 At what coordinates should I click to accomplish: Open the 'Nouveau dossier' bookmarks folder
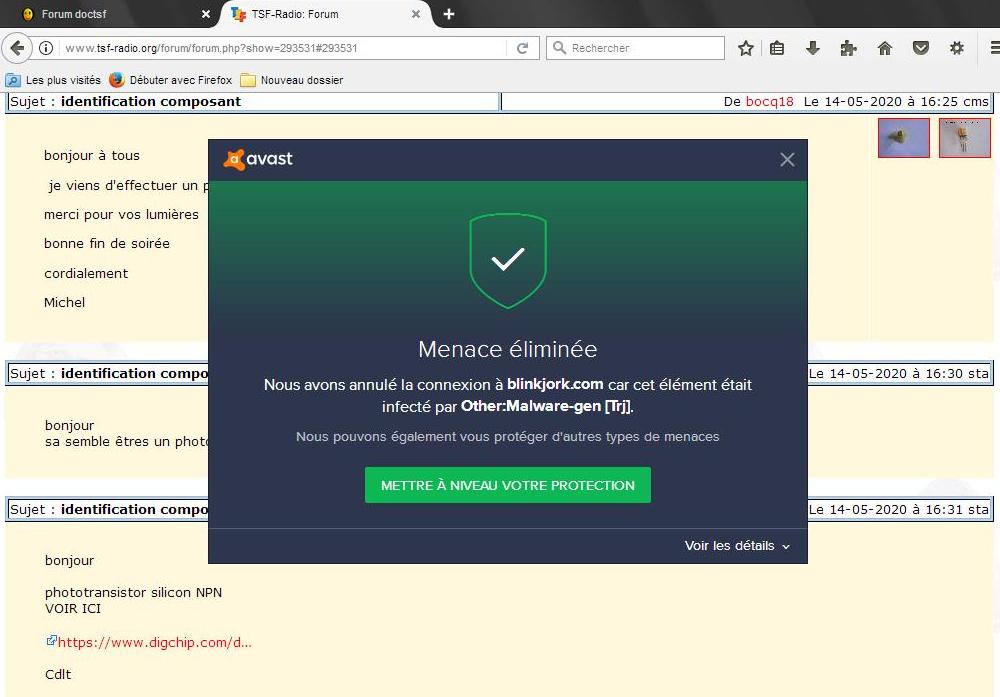pos(292,80)
